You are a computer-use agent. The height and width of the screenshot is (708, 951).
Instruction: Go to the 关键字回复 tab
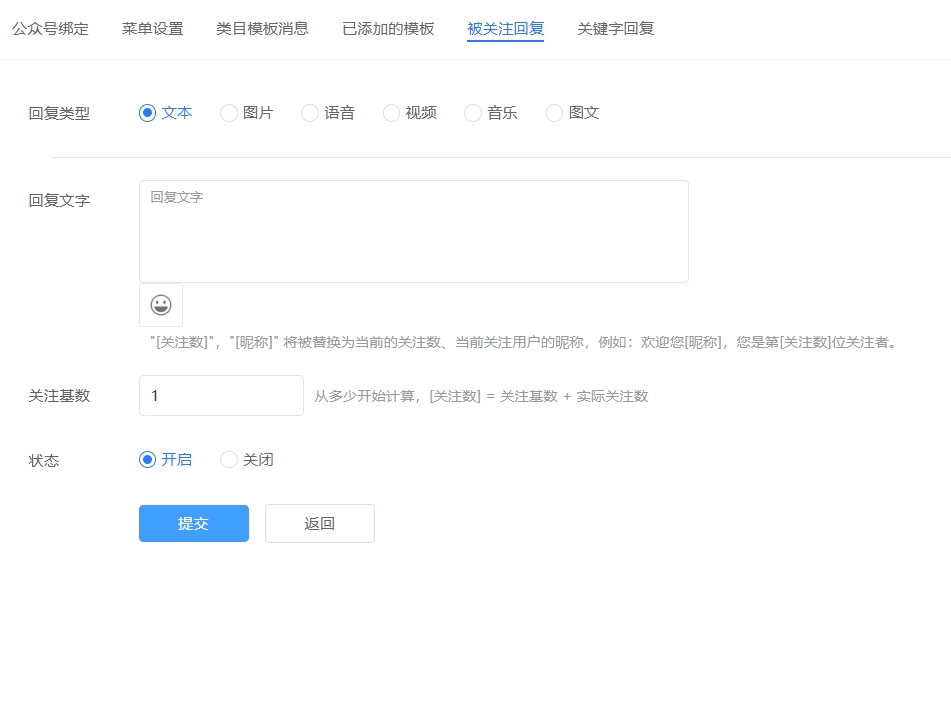click(x=615, y=29)
